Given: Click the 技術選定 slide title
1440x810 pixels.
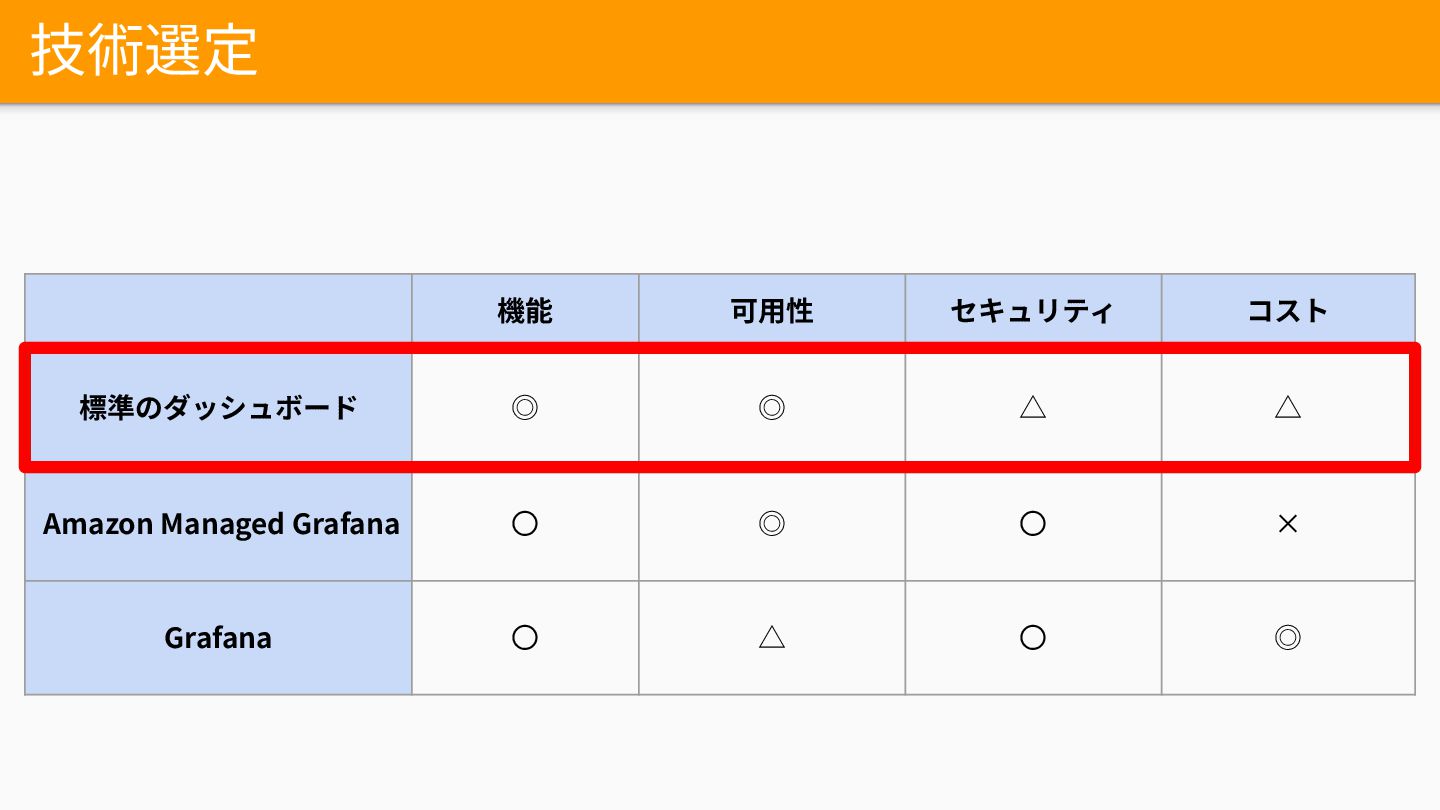Looking at the screenshot, I should 144,50.
